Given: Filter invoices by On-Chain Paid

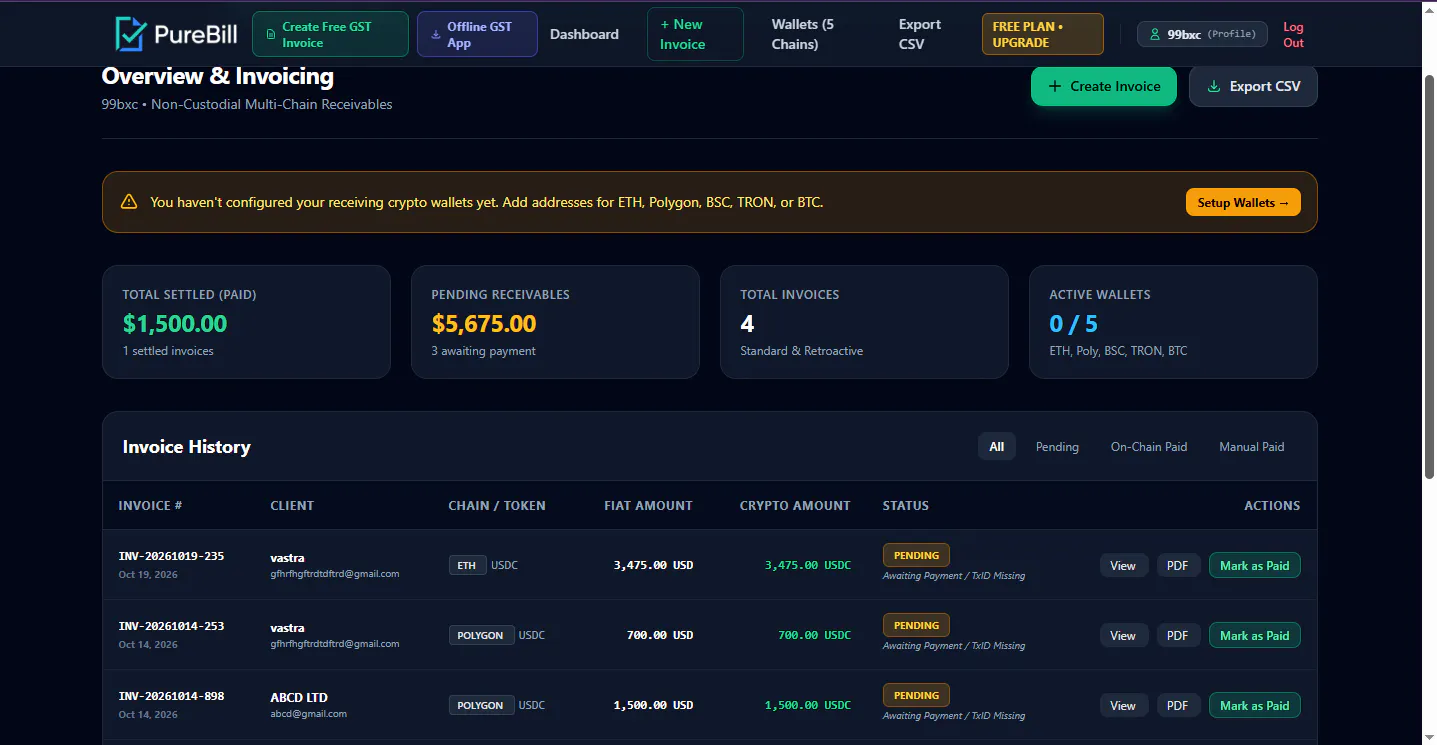Looking at the screenshot, I should coord(1149,446).
